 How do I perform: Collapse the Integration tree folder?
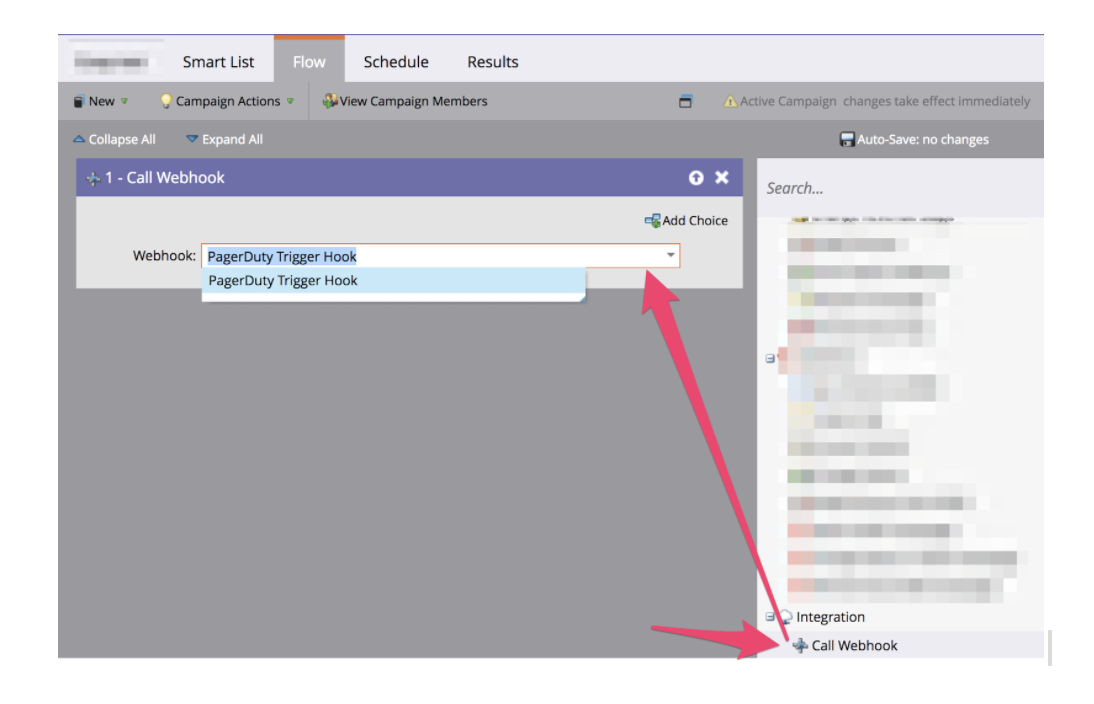coord(770,617)
